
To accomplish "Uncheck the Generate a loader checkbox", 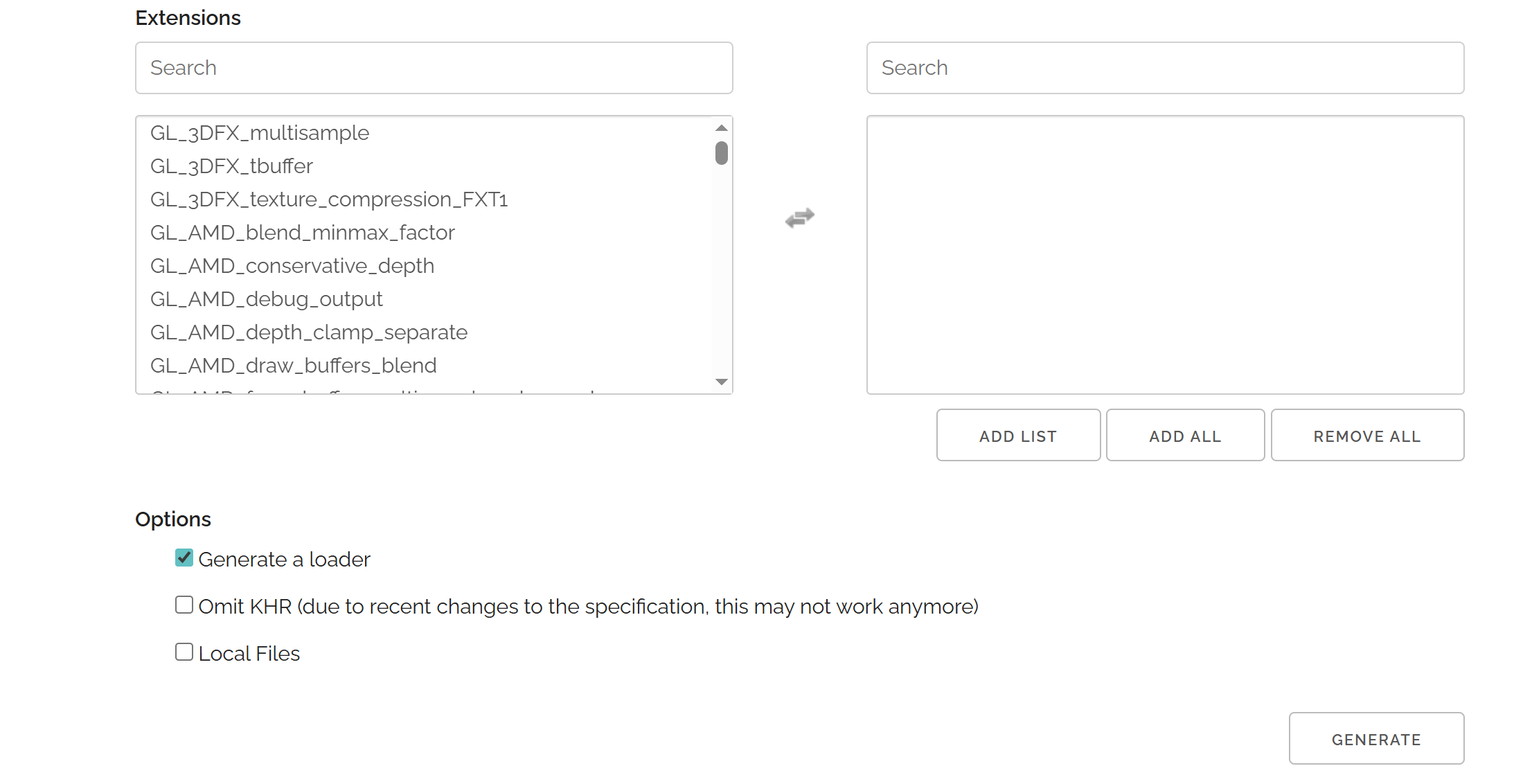I will [x=184, y=558].
